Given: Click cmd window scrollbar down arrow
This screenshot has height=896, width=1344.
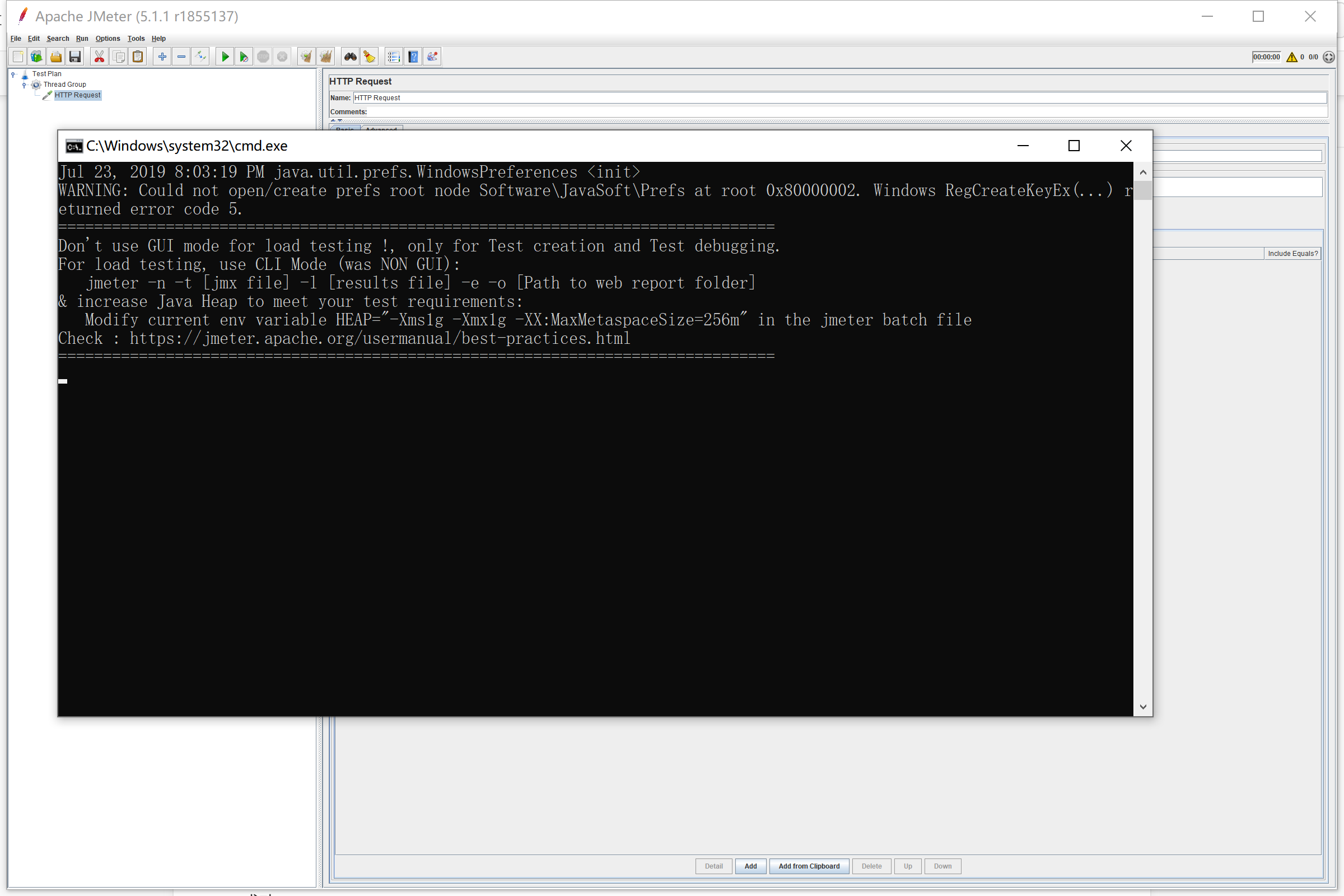Looking at the screenshot, I should 1143,707.
